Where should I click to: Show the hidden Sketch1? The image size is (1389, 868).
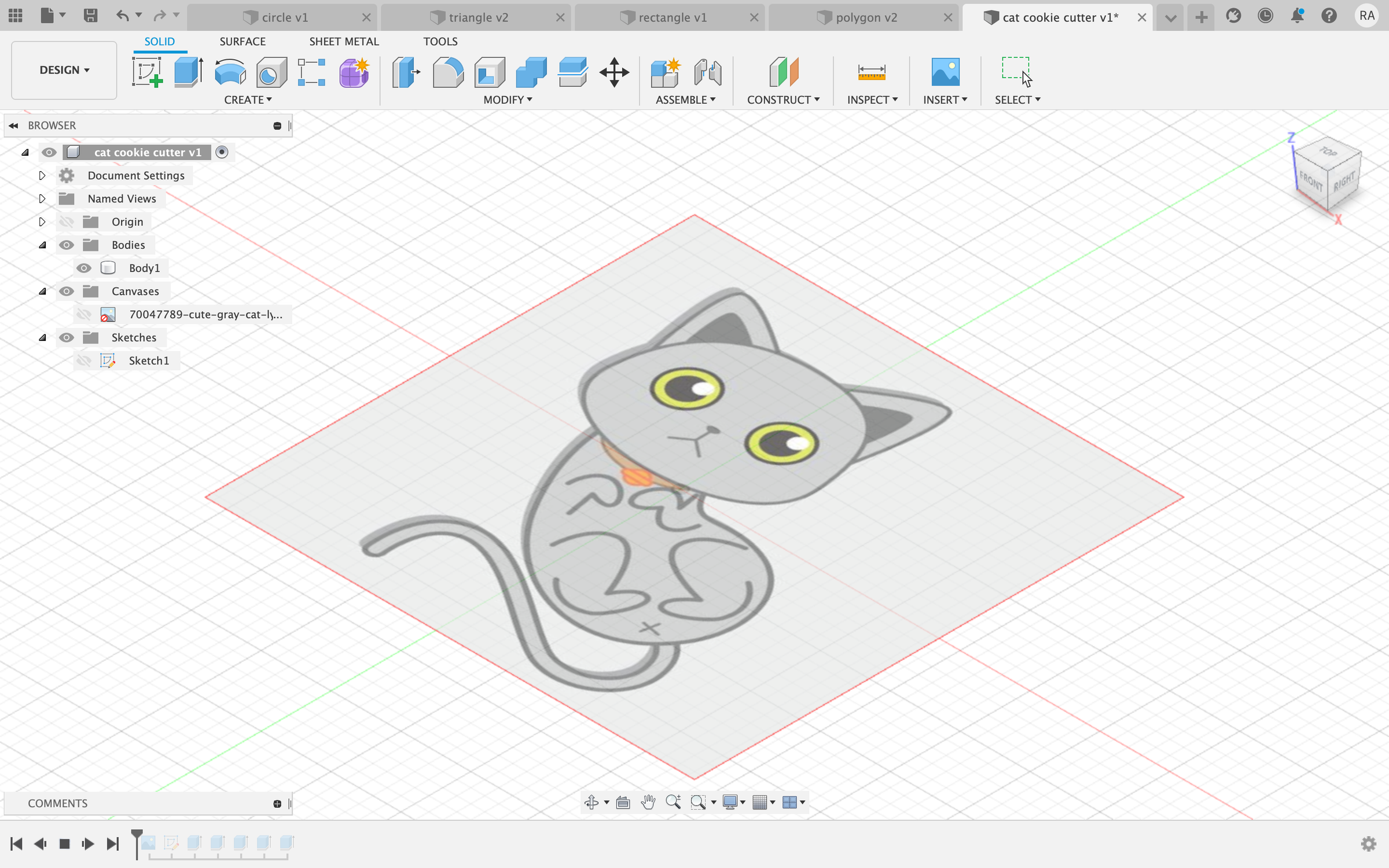coord(84,361)
